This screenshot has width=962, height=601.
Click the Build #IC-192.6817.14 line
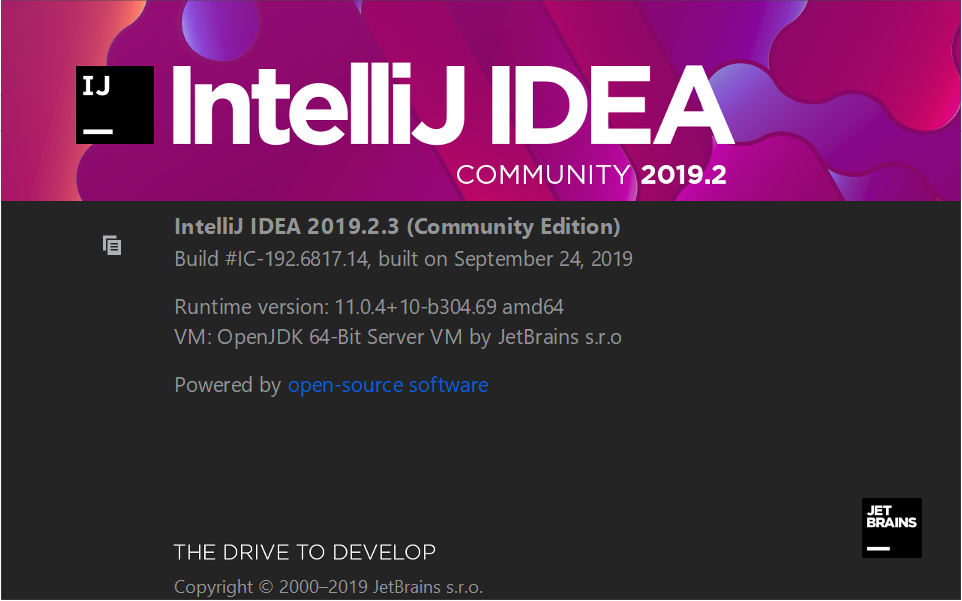[x=403, y=259]
